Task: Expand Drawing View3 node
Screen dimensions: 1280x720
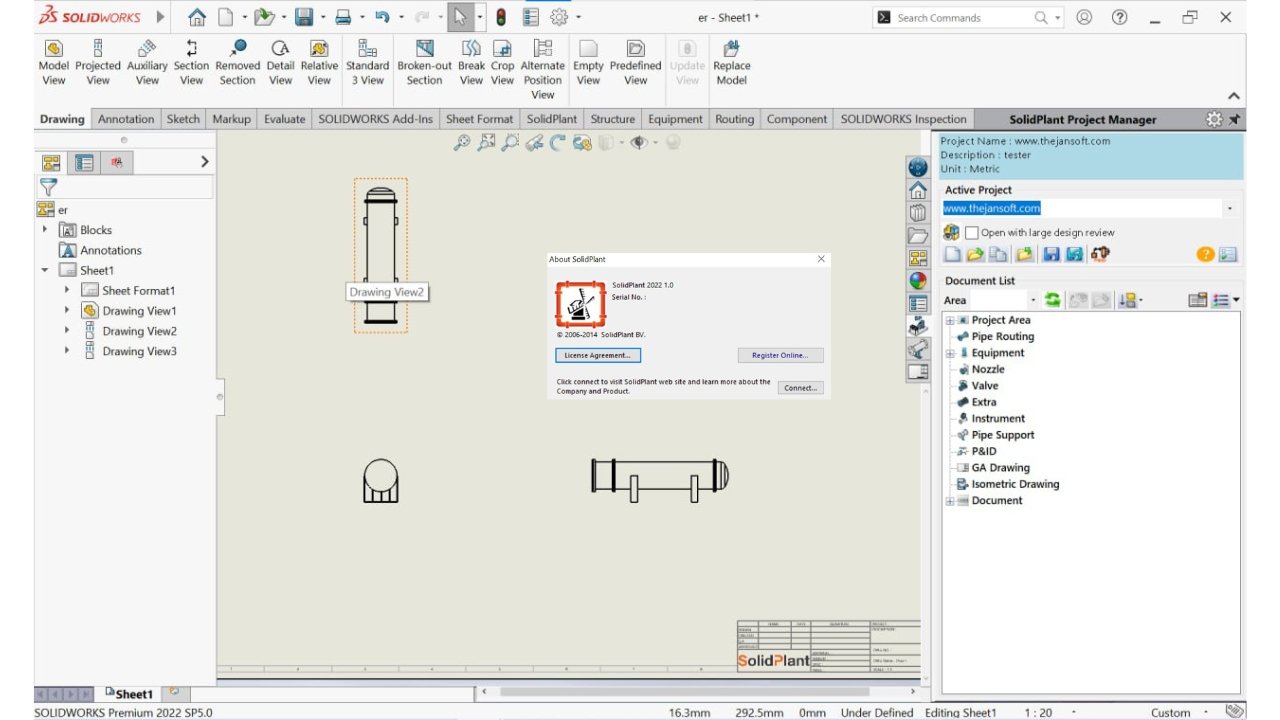Action: 67,351
